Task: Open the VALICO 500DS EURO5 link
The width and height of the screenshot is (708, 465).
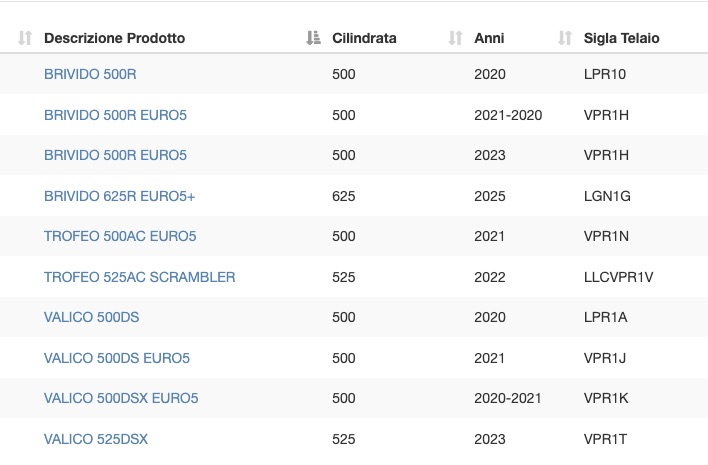Action: click(117, 358)
